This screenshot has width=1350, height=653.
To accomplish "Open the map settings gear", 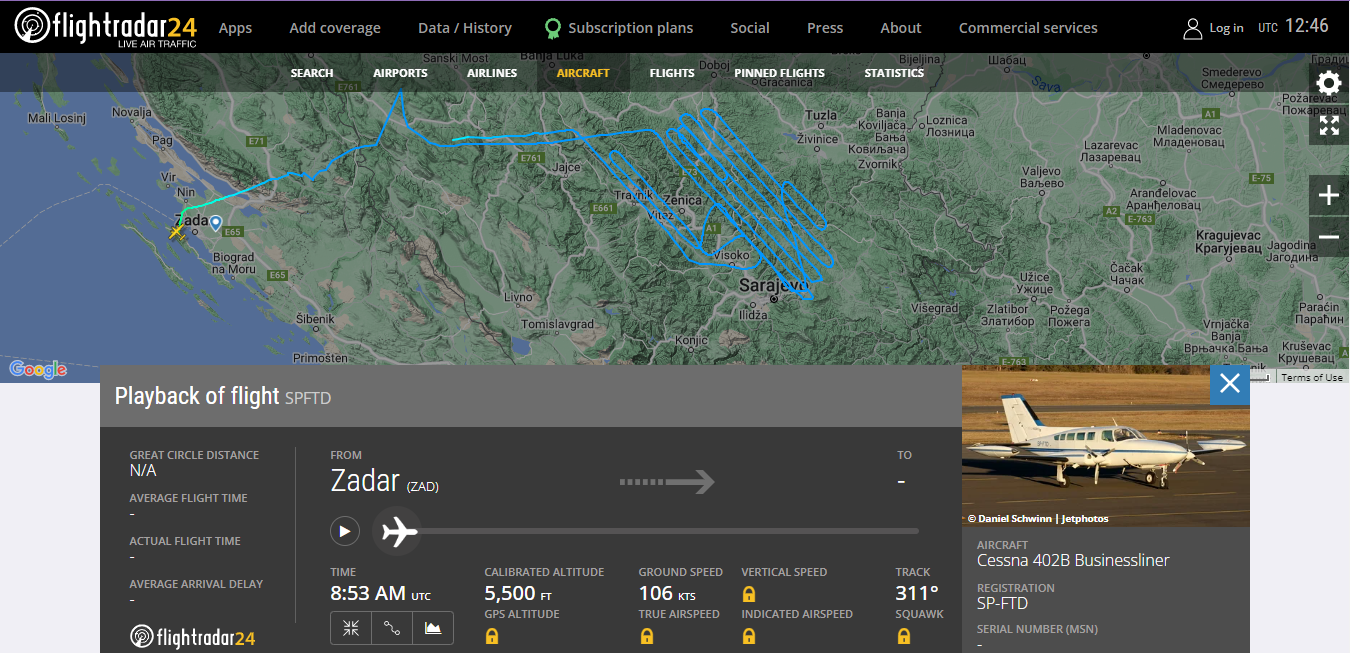I will coord(1329,83).
